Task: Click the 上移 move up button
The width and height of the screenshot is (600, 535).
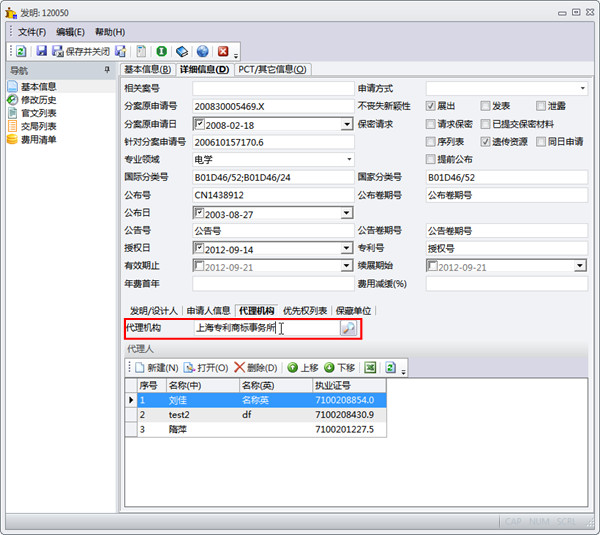Action: click(x=303, y=368)
